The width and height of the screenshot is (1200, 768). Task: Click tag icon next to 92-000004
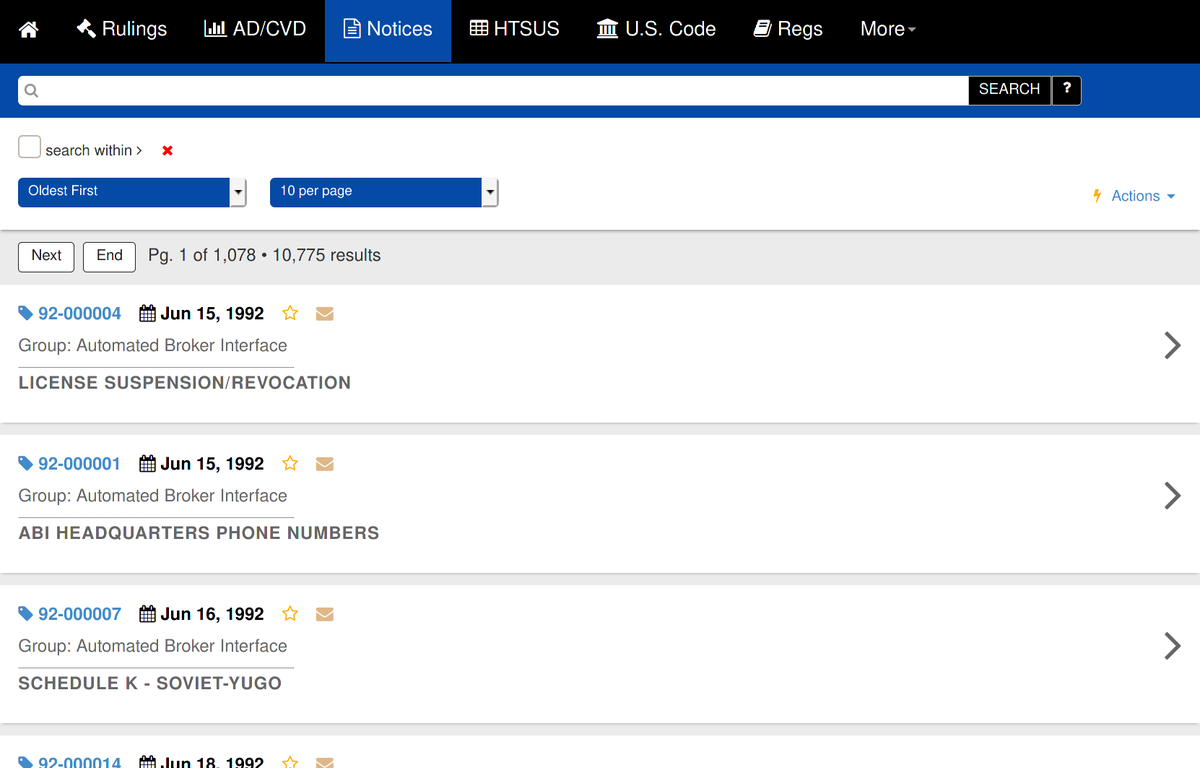[26, 314]
